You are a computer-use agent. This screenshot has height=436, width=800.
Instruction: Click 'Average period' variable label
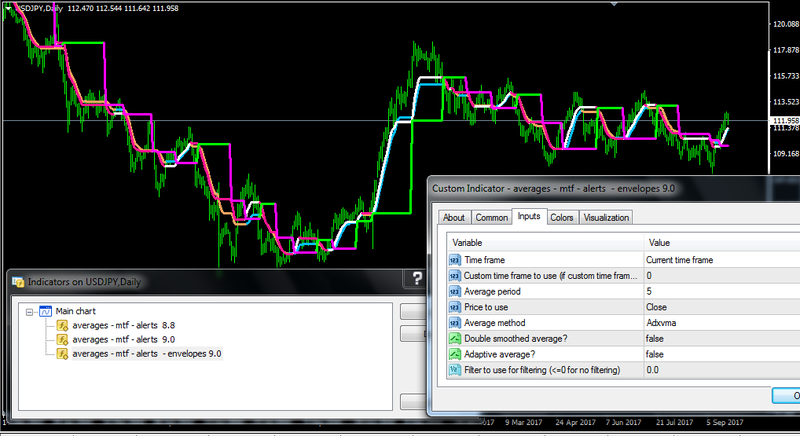[492, 292]
